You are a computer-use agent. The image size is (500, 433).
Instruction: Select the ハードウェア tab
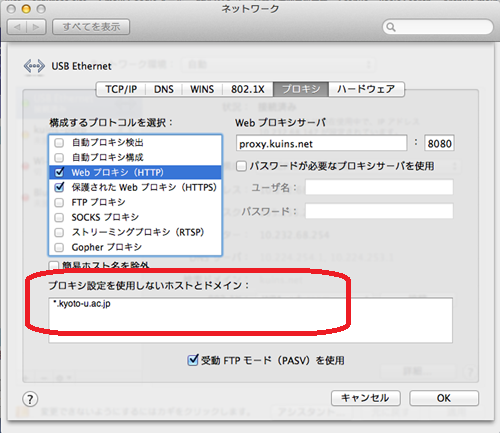[366, 89]
